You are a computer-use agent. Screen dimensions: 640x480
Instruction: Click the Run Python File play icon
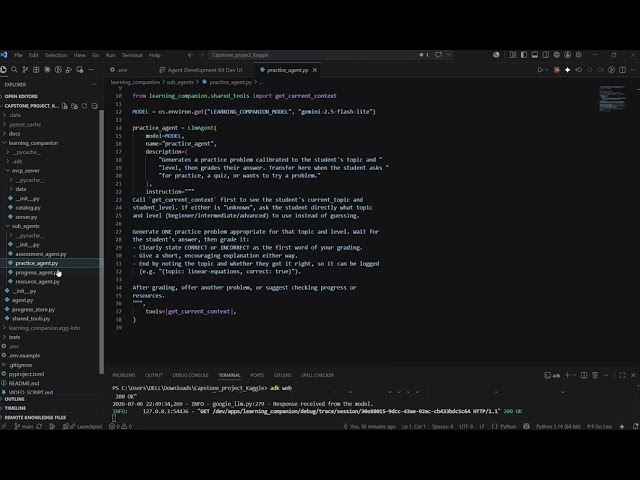540,70
